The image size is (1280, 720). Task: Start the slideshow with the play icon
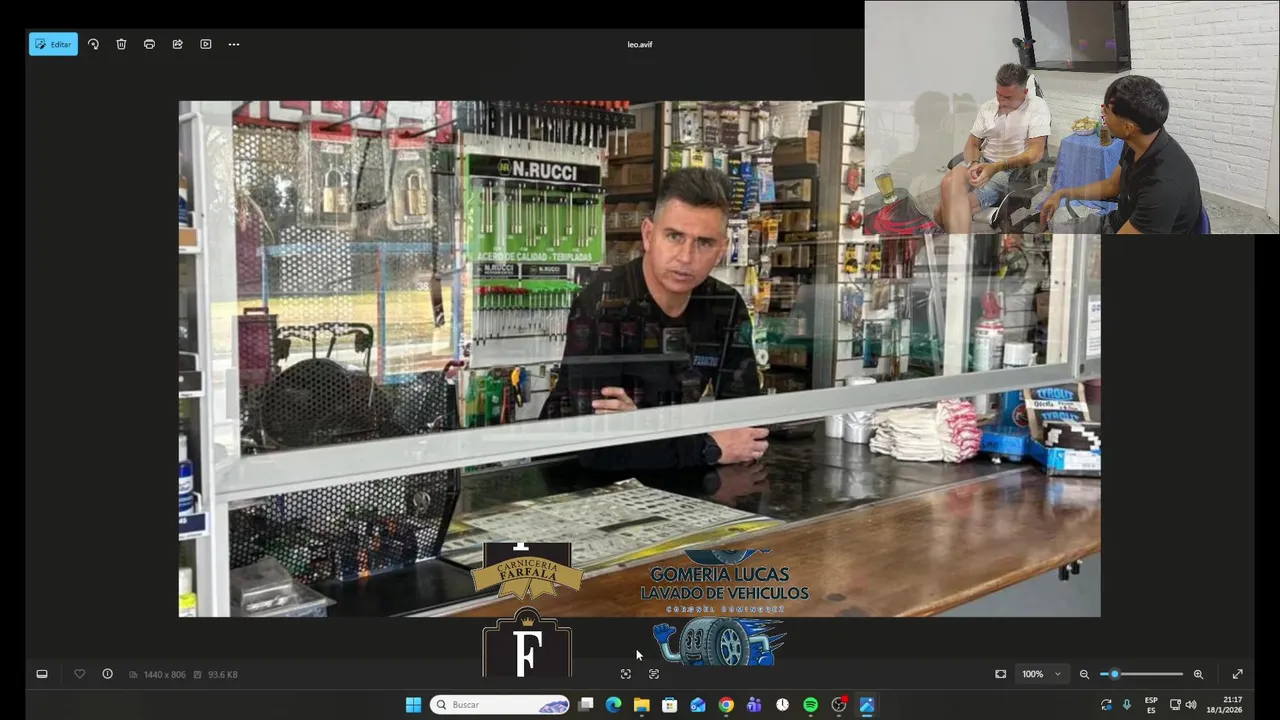coord(205,44)
